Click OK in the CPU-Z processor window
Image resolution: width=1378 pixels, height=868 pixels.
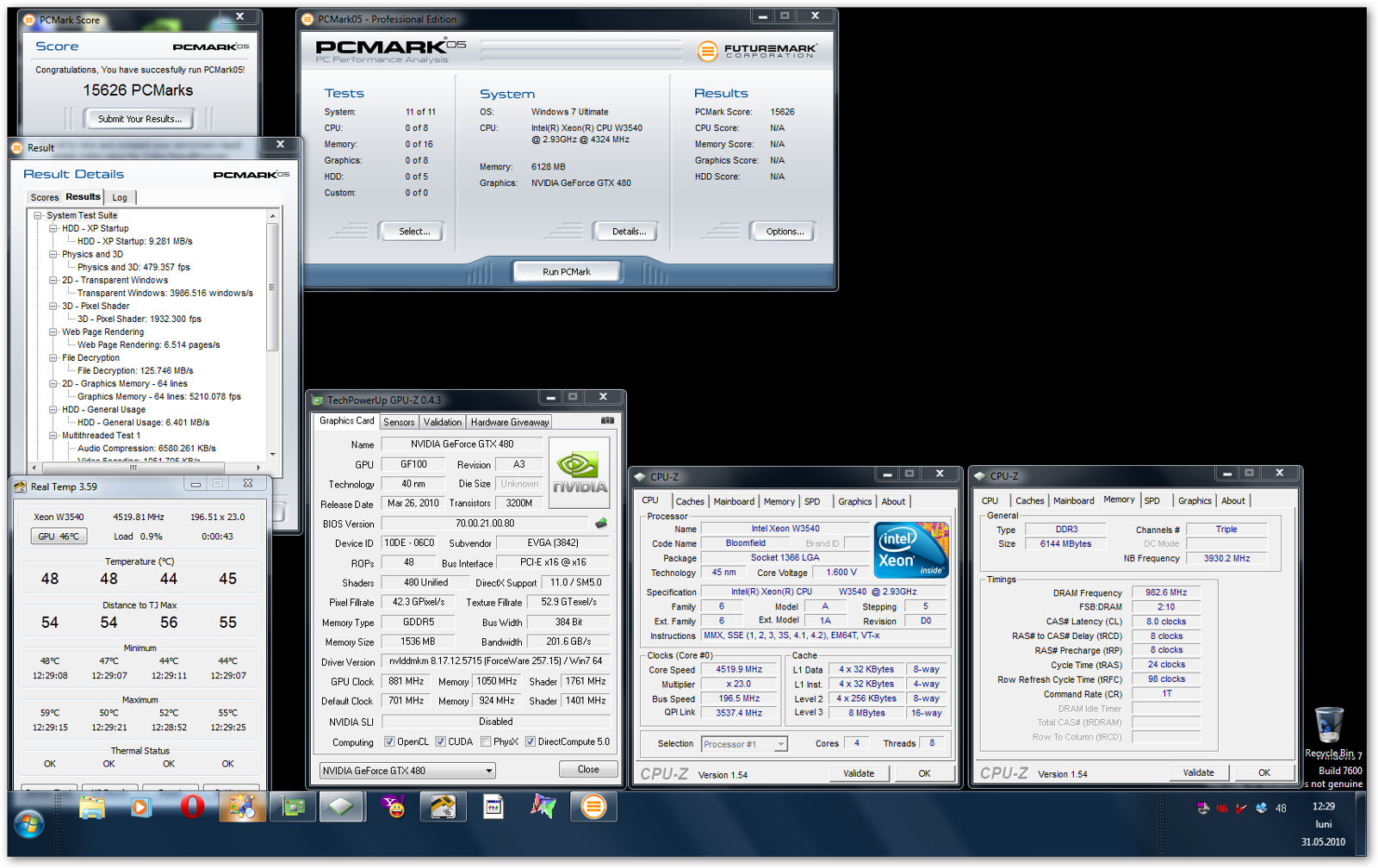924,773
